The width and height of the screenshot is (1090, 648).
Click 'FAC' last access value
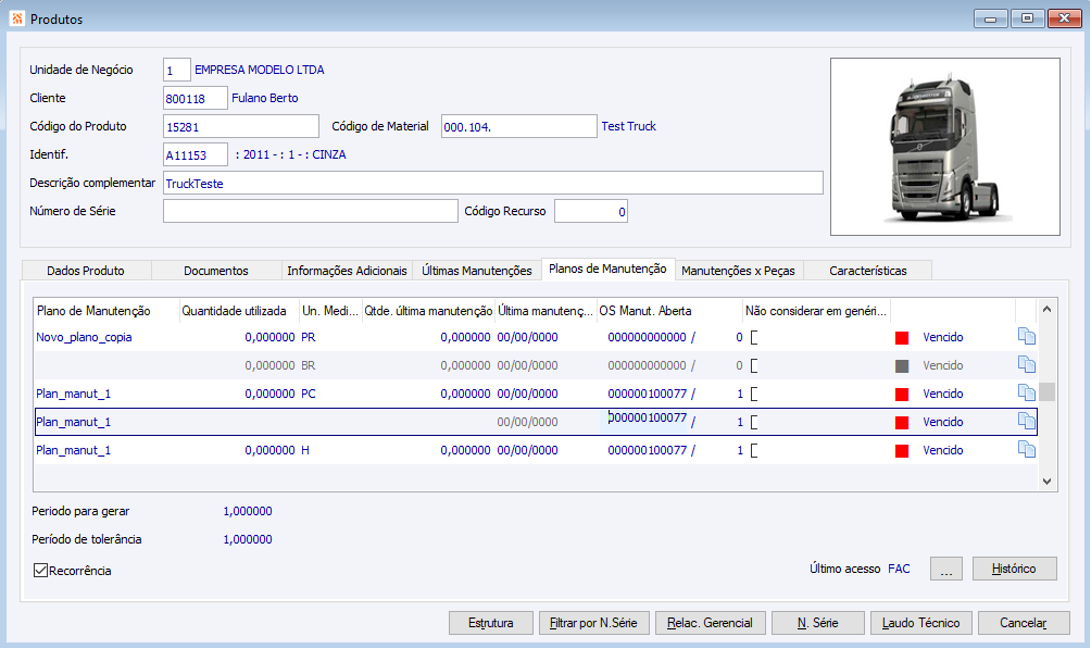(899, 569)
